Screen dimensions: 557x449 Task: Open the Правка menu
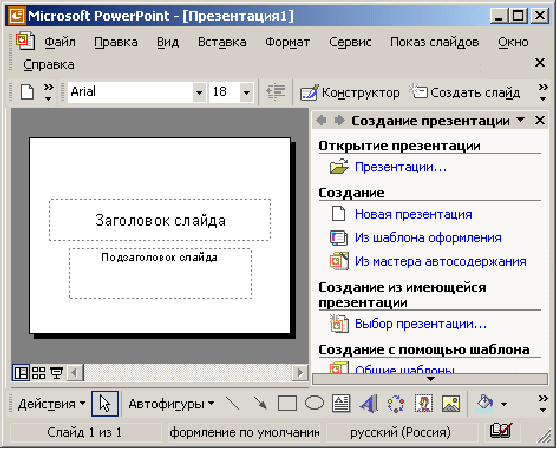pos(116,42)
